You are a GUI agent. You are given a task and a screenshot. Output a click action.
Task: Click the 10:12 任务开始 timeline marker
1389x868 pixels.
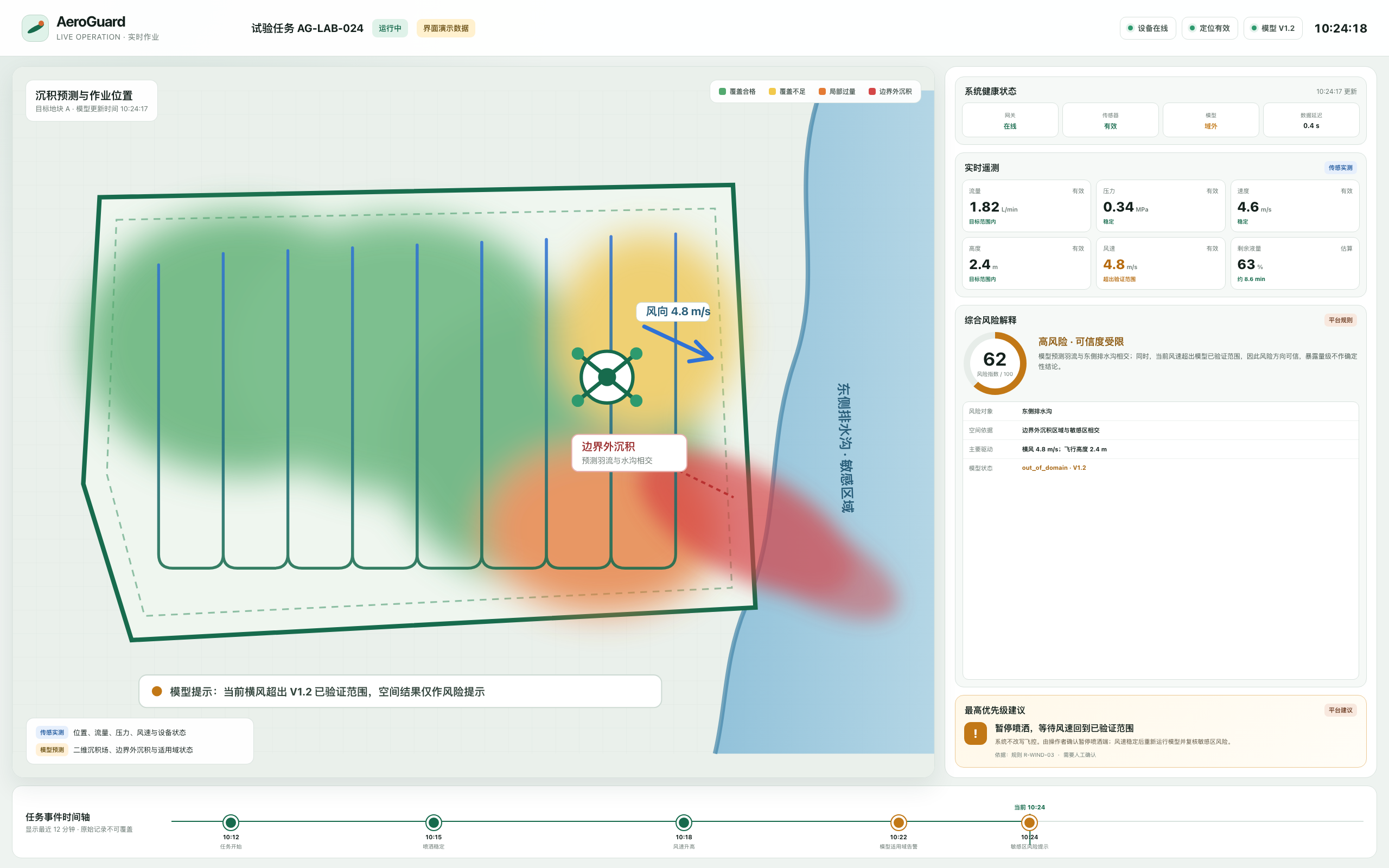[231, 822]
